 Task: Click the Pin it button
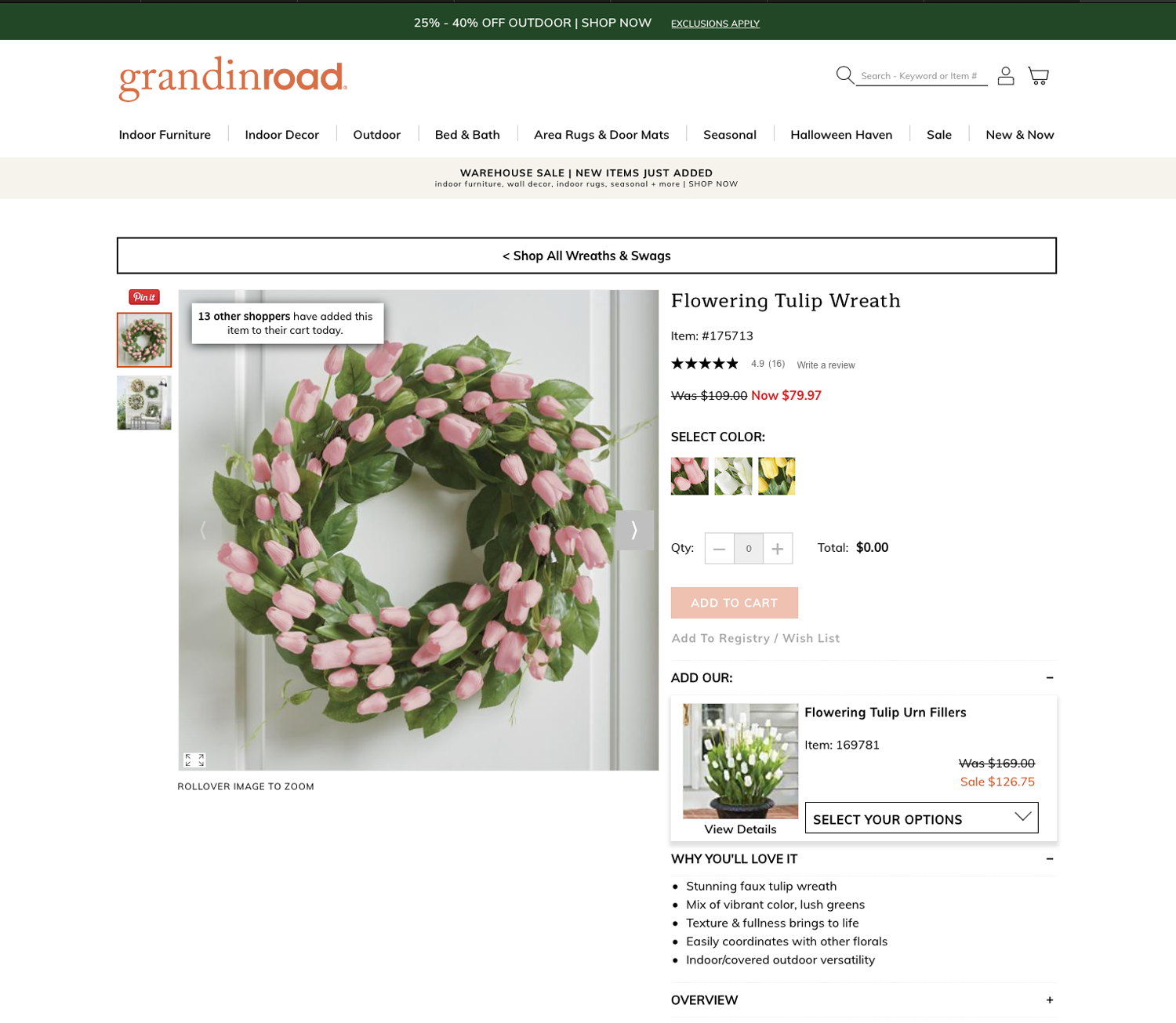[144, 297]
